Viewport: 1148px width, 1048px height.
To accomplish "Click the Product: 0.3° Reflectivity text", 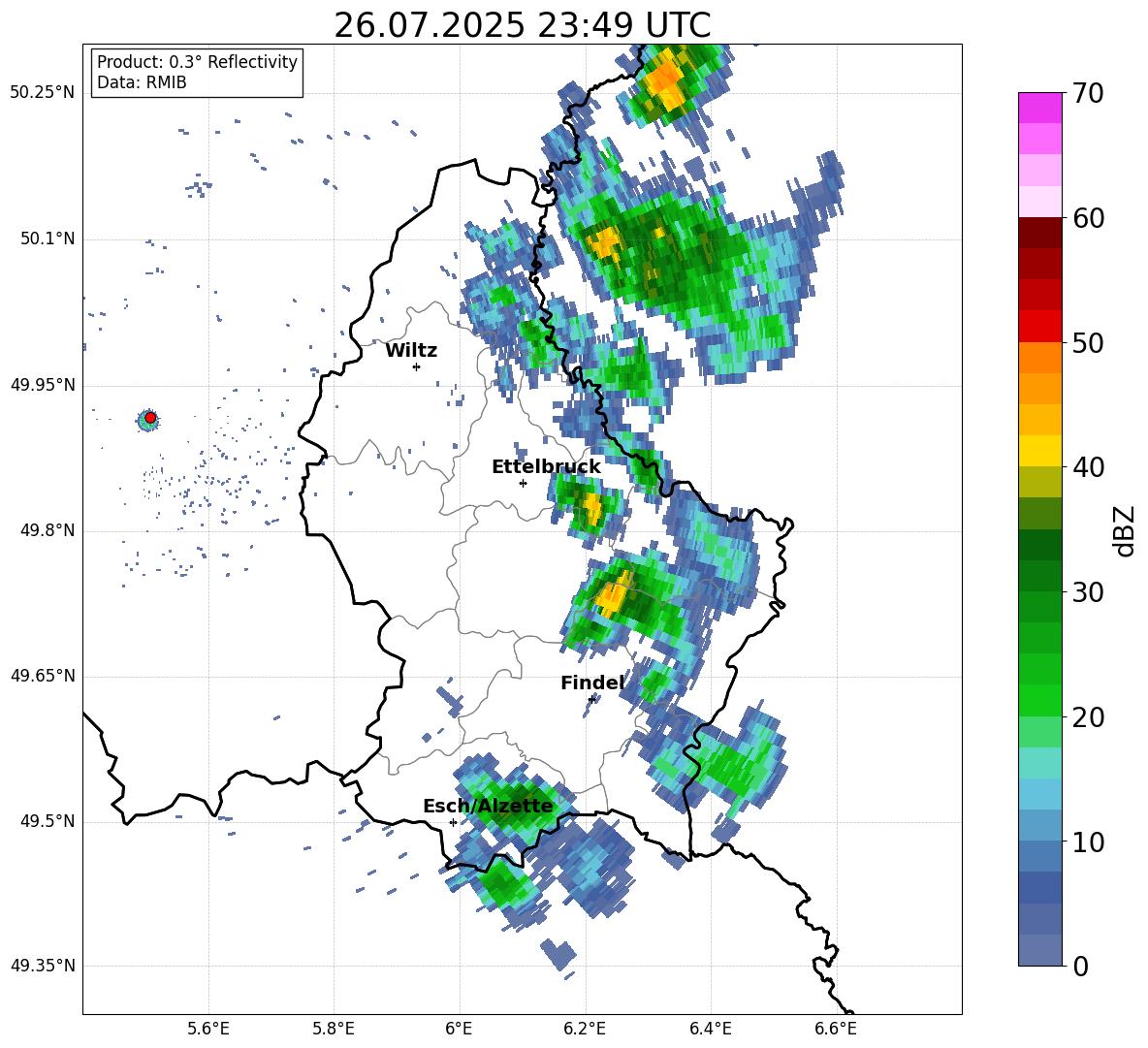I will pos(197,62).
